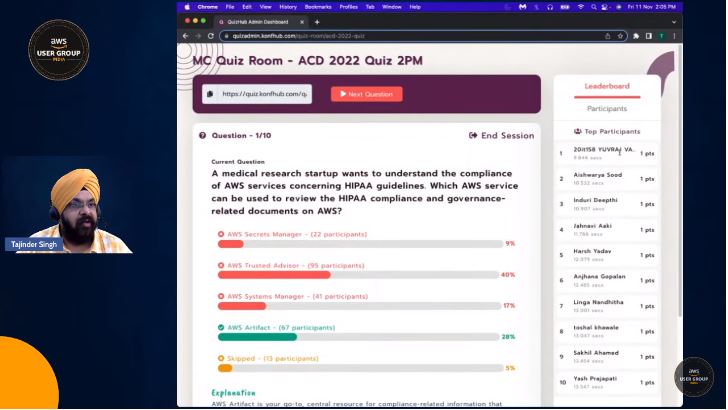Click the Next Question button

(366, 94)
